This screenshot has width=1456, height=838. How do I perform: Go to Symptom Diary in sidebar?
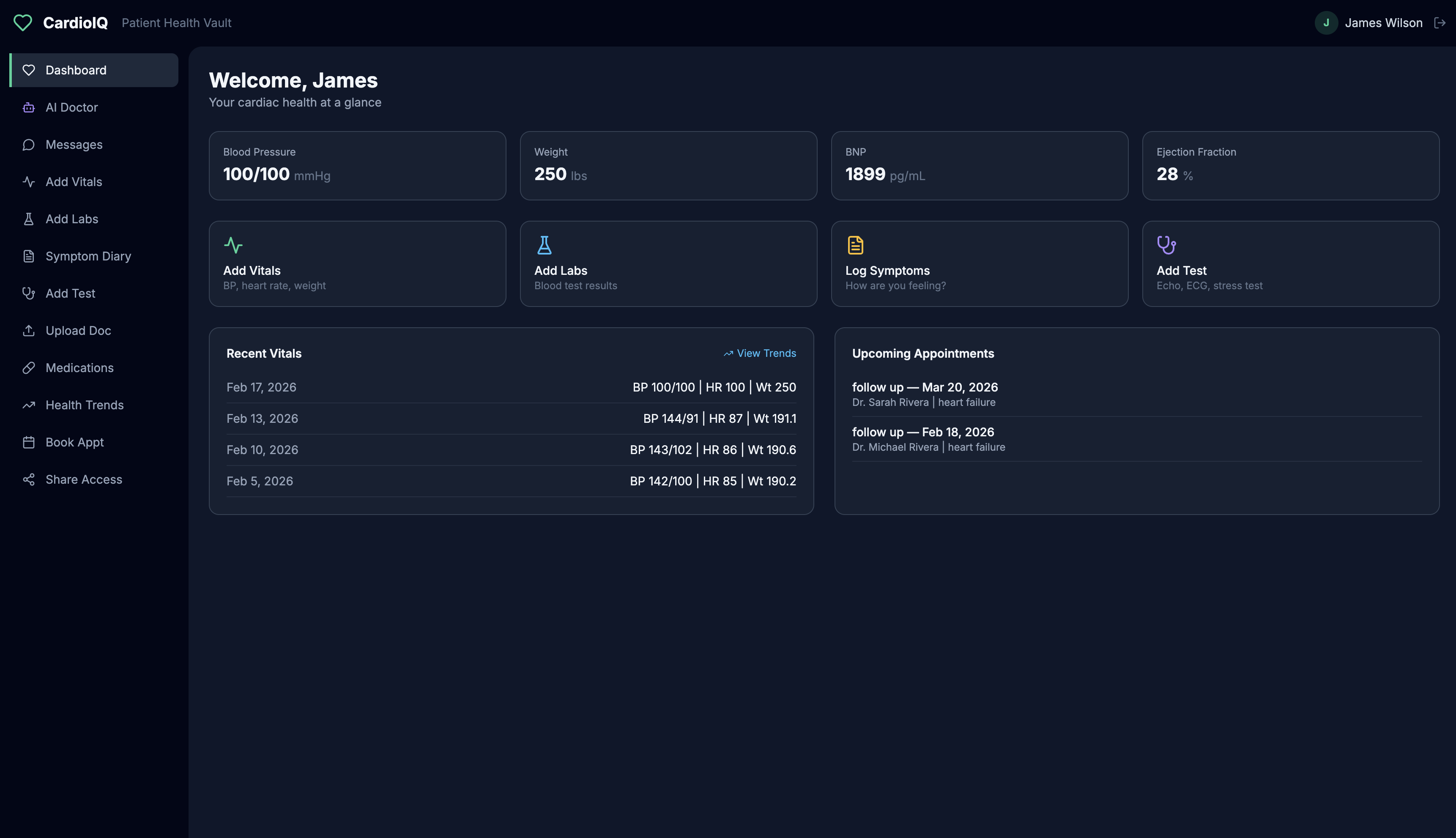[88, 256]
